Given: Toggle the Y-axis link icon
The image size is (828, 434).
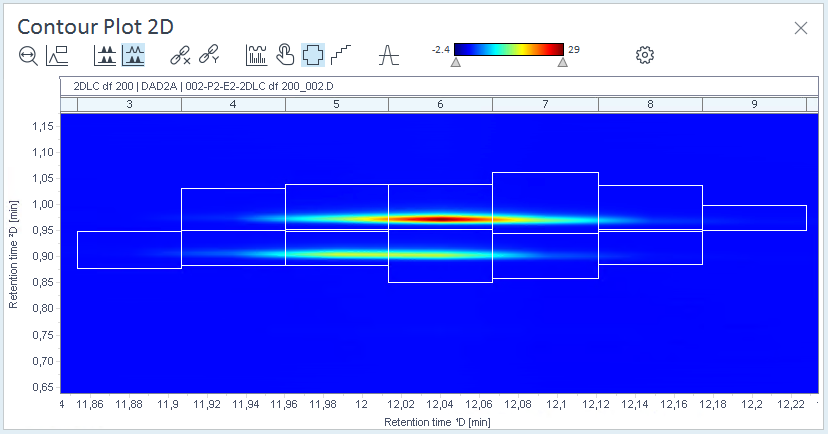Looking at the screenshot, I should pyautogui.click(x=209, y=55).
